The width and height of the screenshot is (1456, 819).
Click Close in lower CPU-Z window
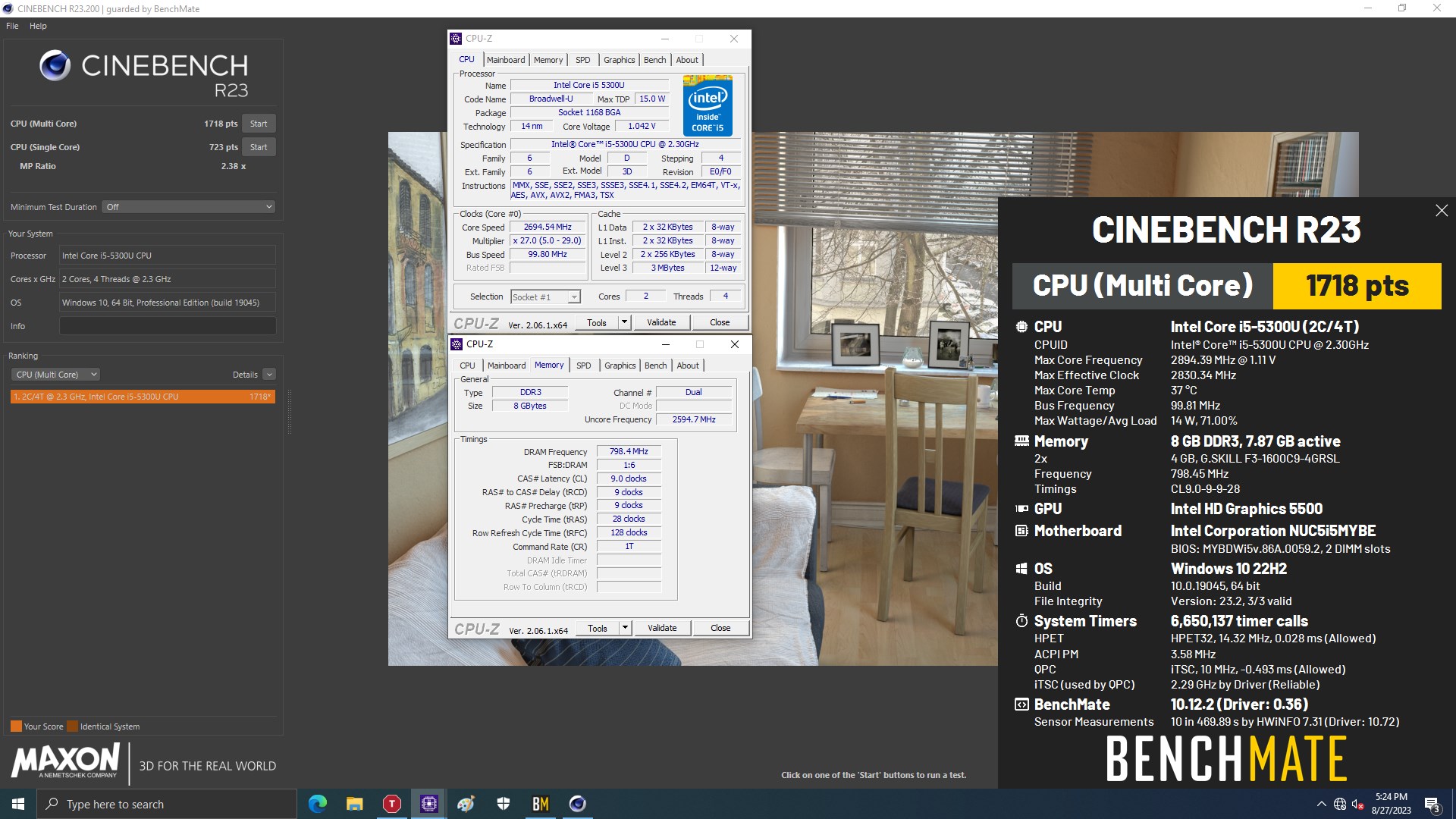pos(720,628)
